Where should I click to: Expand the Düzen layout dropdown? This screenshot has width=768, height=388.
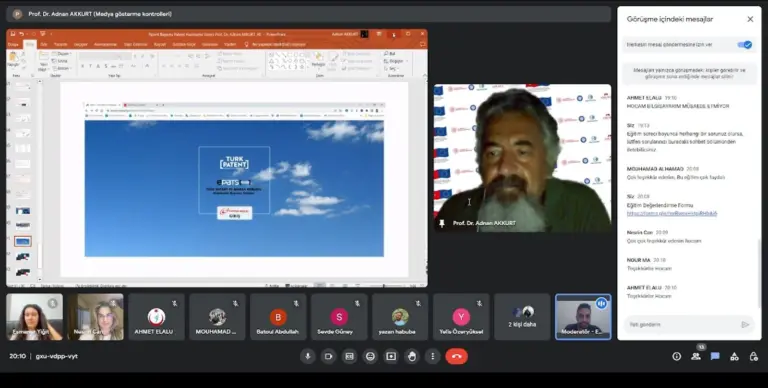[62, 53]
